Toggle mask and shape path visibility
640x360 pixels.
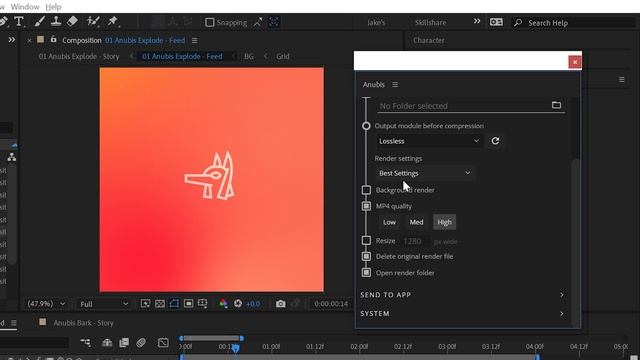pyautogui.click(x=174, y=304)
